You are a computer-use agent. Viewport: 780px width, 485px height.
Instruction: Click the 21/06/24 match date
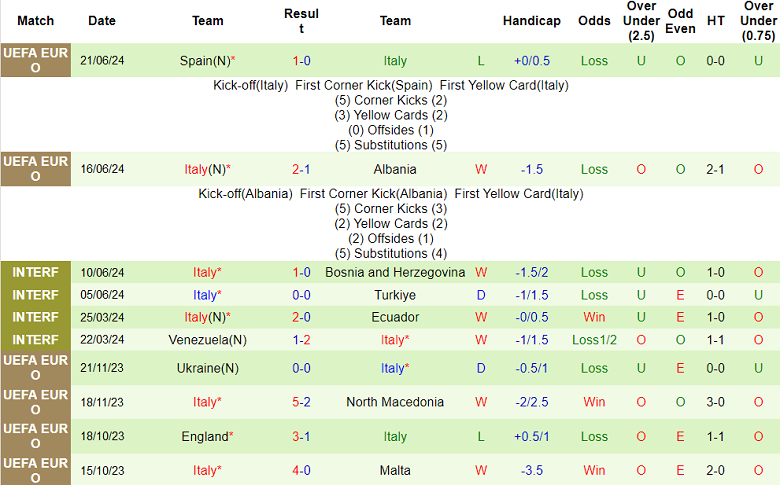(102, 60)
